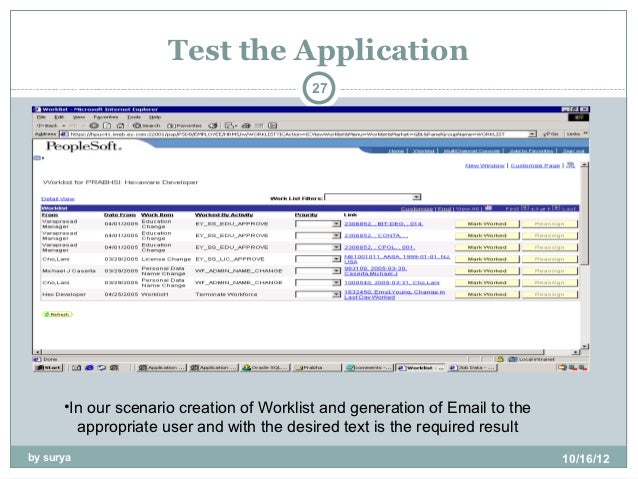This screenshot has width=638, height=479.
Task: Open the comments taskbar item
Action: (369, 367)
